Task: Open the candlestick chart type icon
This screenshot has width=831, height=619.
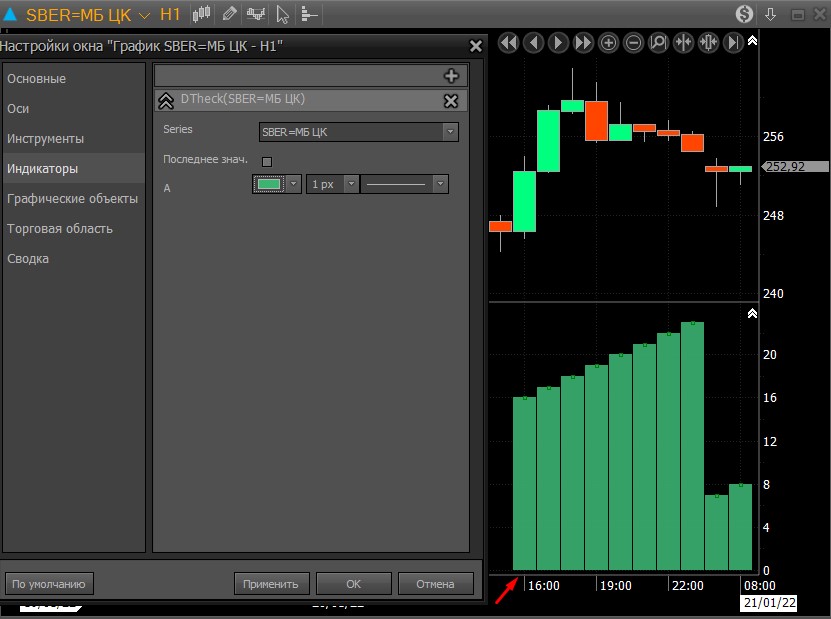Action: pos(202,14)
